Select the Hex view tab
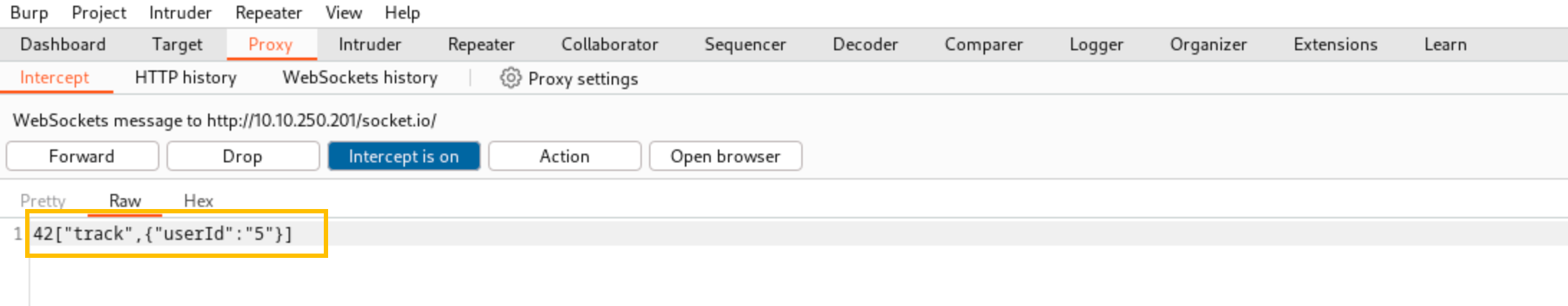The height and width of the screenshot is (306, 1568). [198, 200]
